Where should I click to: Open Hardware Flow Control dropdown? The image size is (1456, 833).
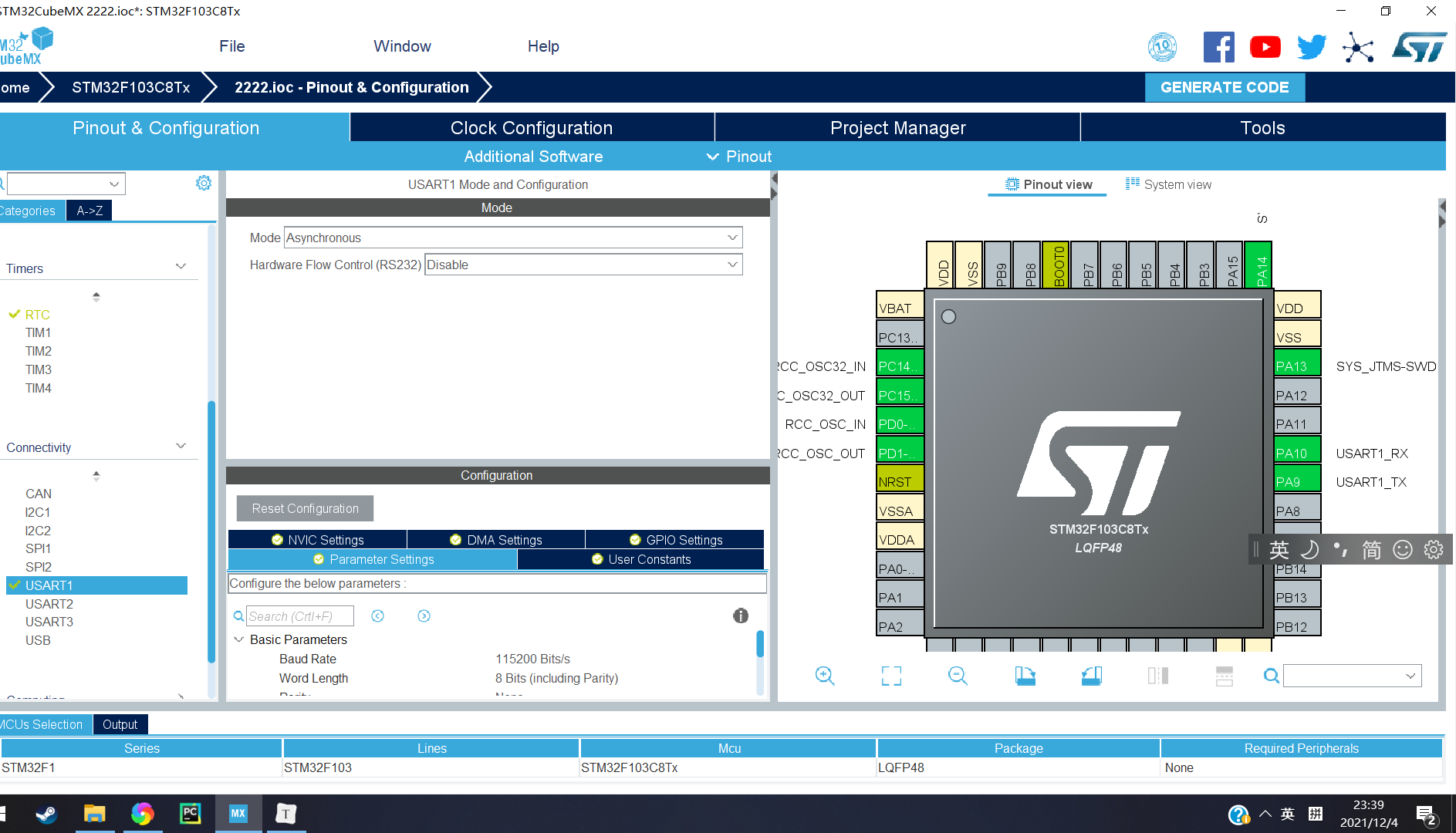[x=583, y=265]
